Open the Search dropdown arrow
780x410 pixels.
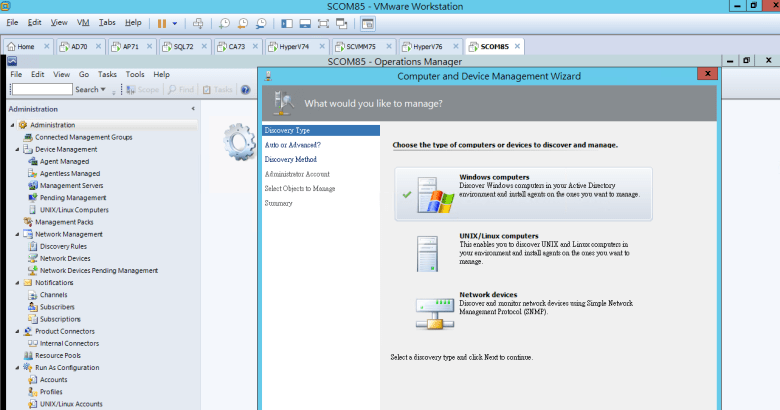pos(104,89)
